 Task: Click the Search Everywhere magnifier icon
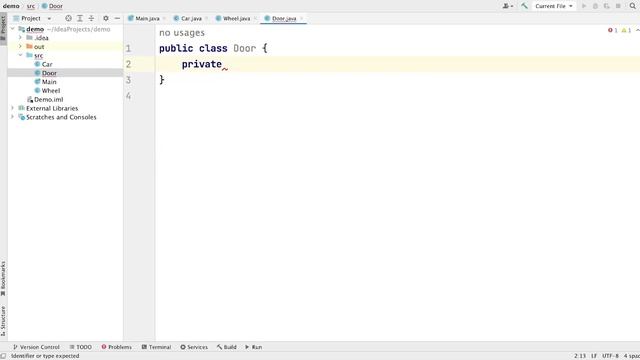(x=633, y=6)
